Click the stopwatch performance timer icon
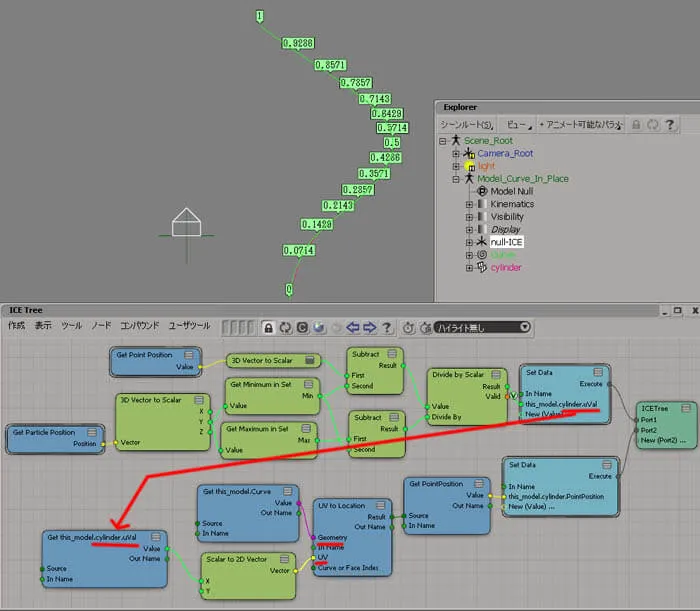This screenshot has height=611, width=700. (x=408, y=328)
